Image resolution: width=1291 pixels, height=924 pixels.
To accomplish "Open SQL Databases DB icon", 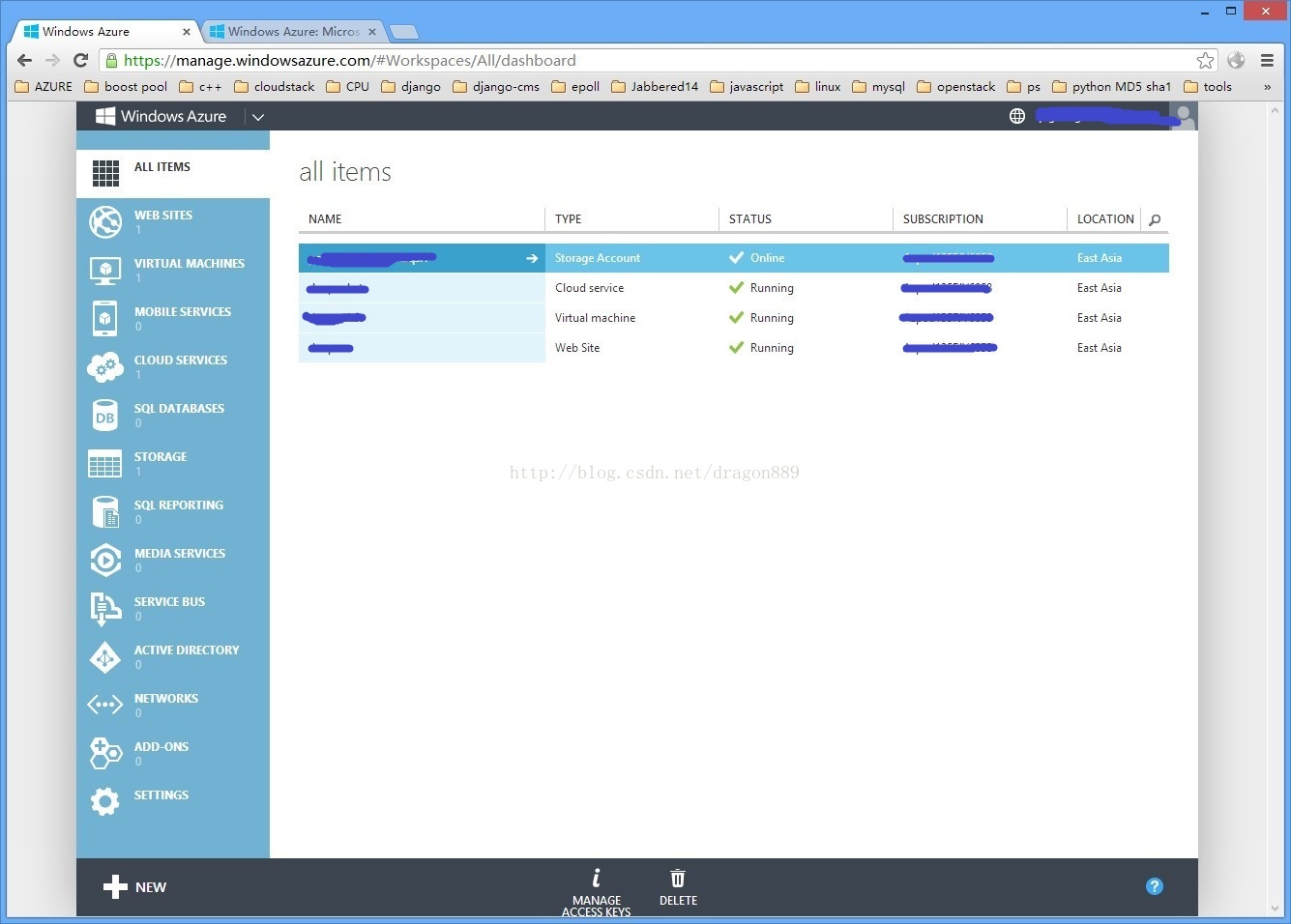I will tap(105, 416).
